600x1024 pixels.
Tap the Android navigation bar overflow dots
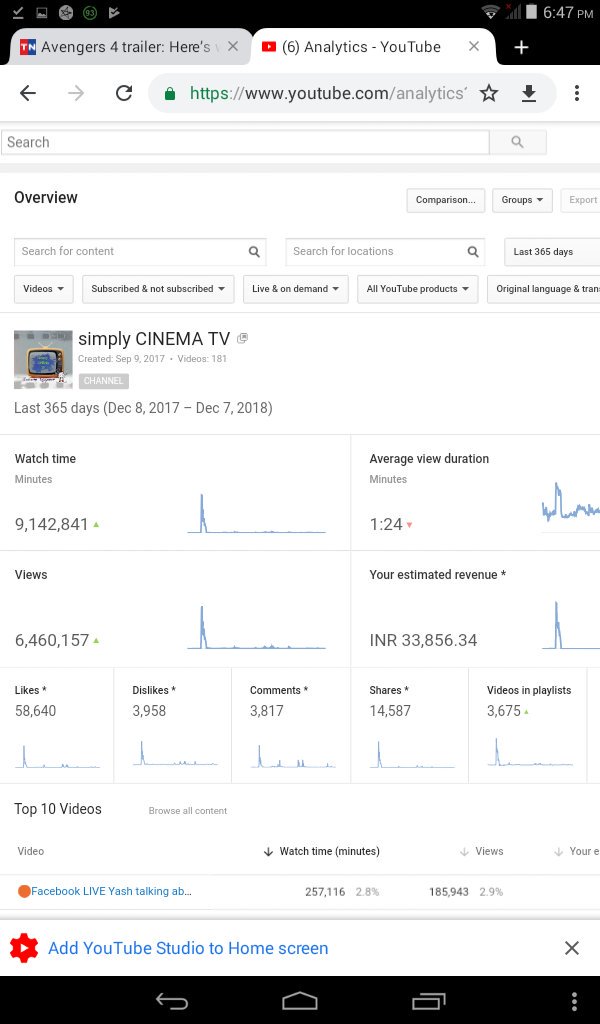[575, 1001]
